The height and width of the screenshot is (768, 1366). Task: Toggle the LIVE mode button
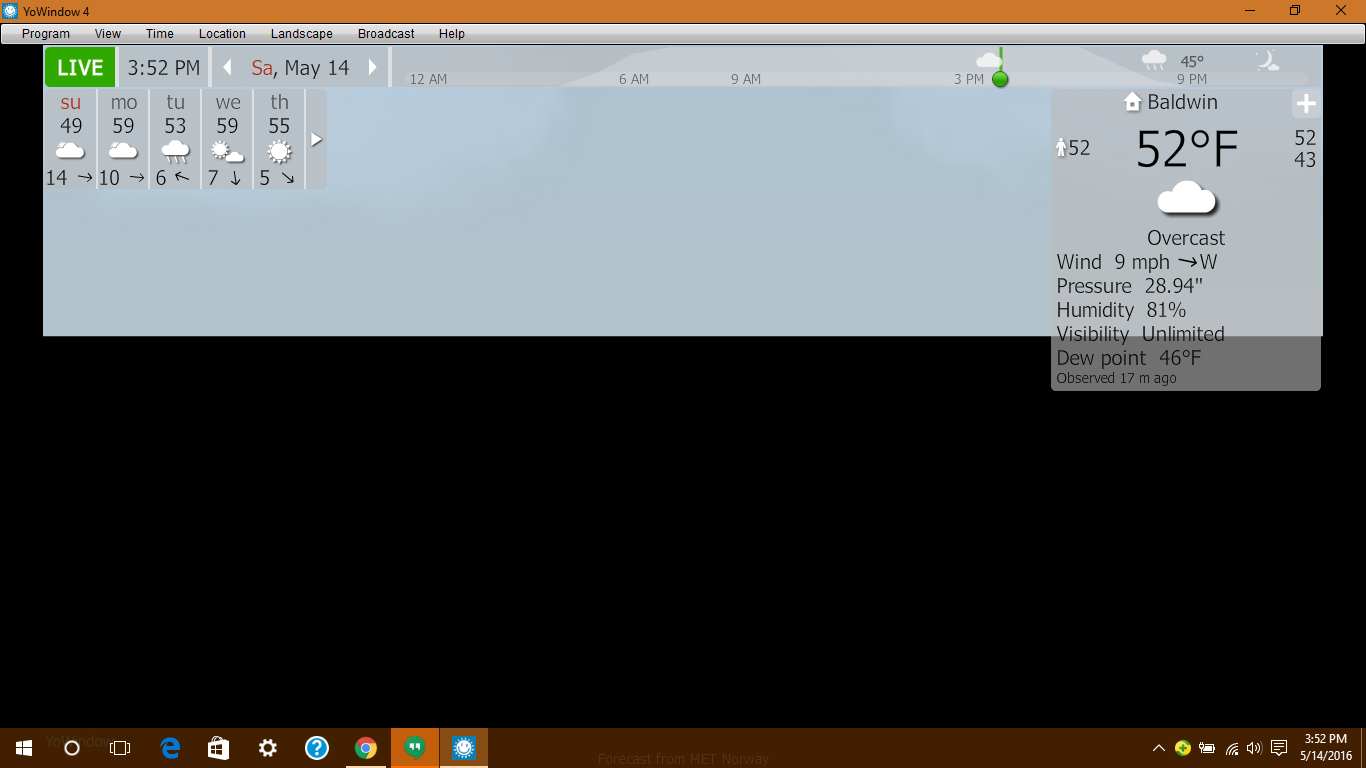[x=80, y=68]
